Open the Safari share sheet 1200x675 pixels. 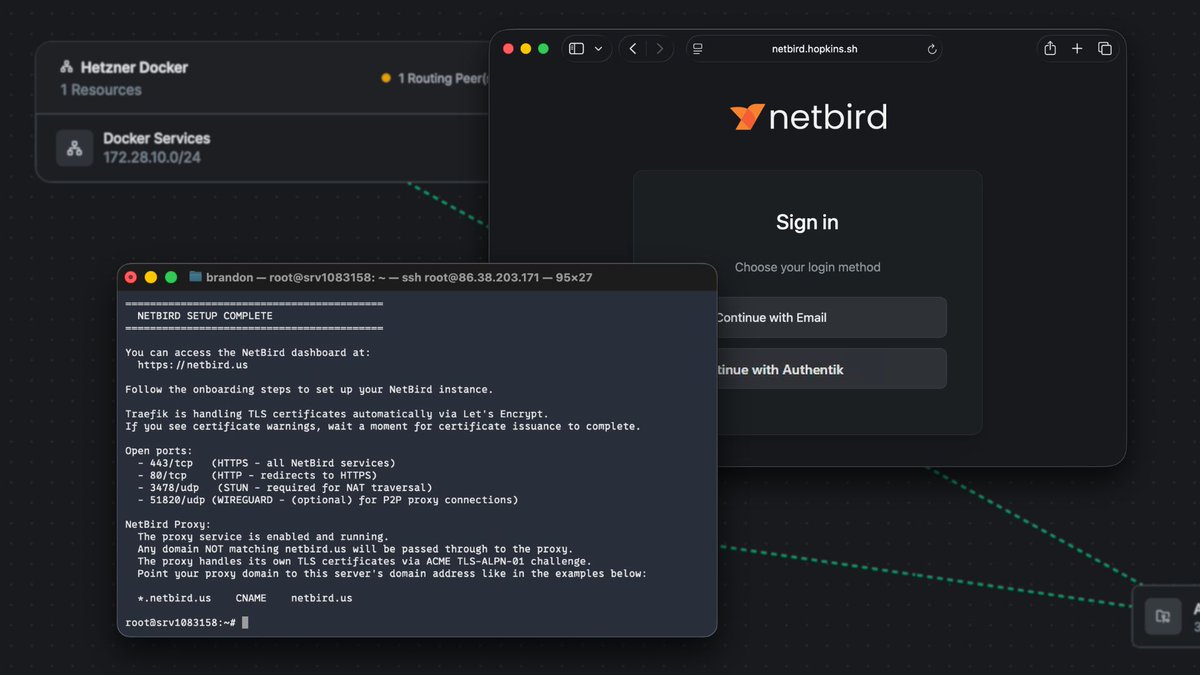tap(1048, 47)
